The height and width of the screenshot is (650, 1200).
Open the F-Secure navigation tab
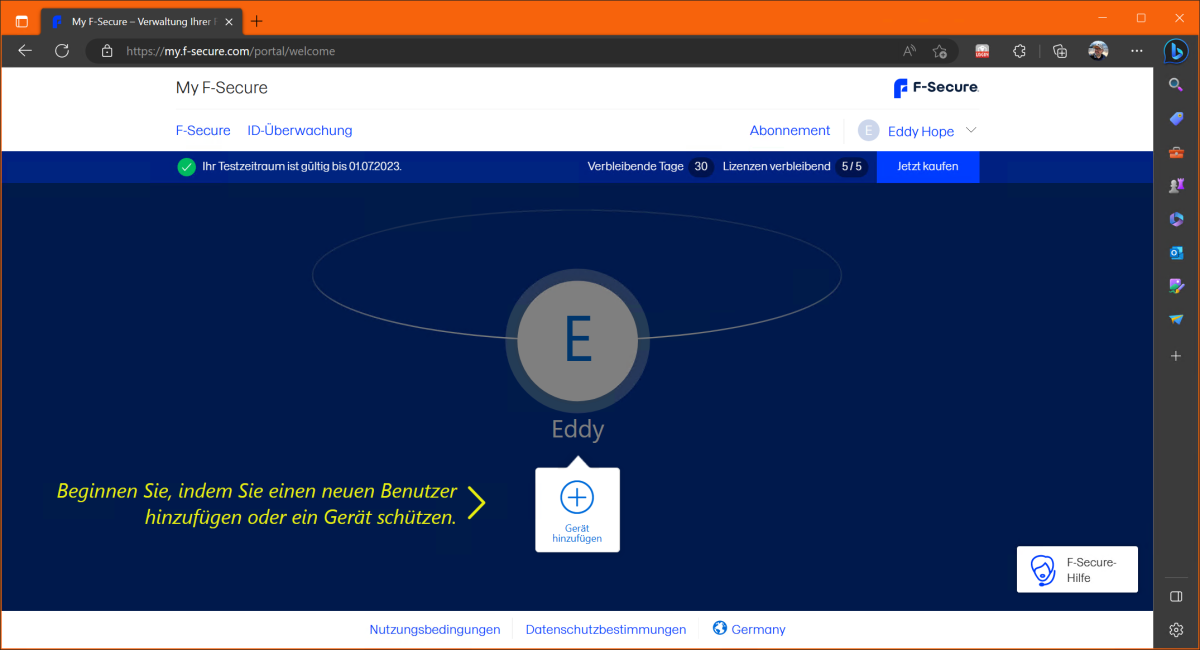coord(203,130)
